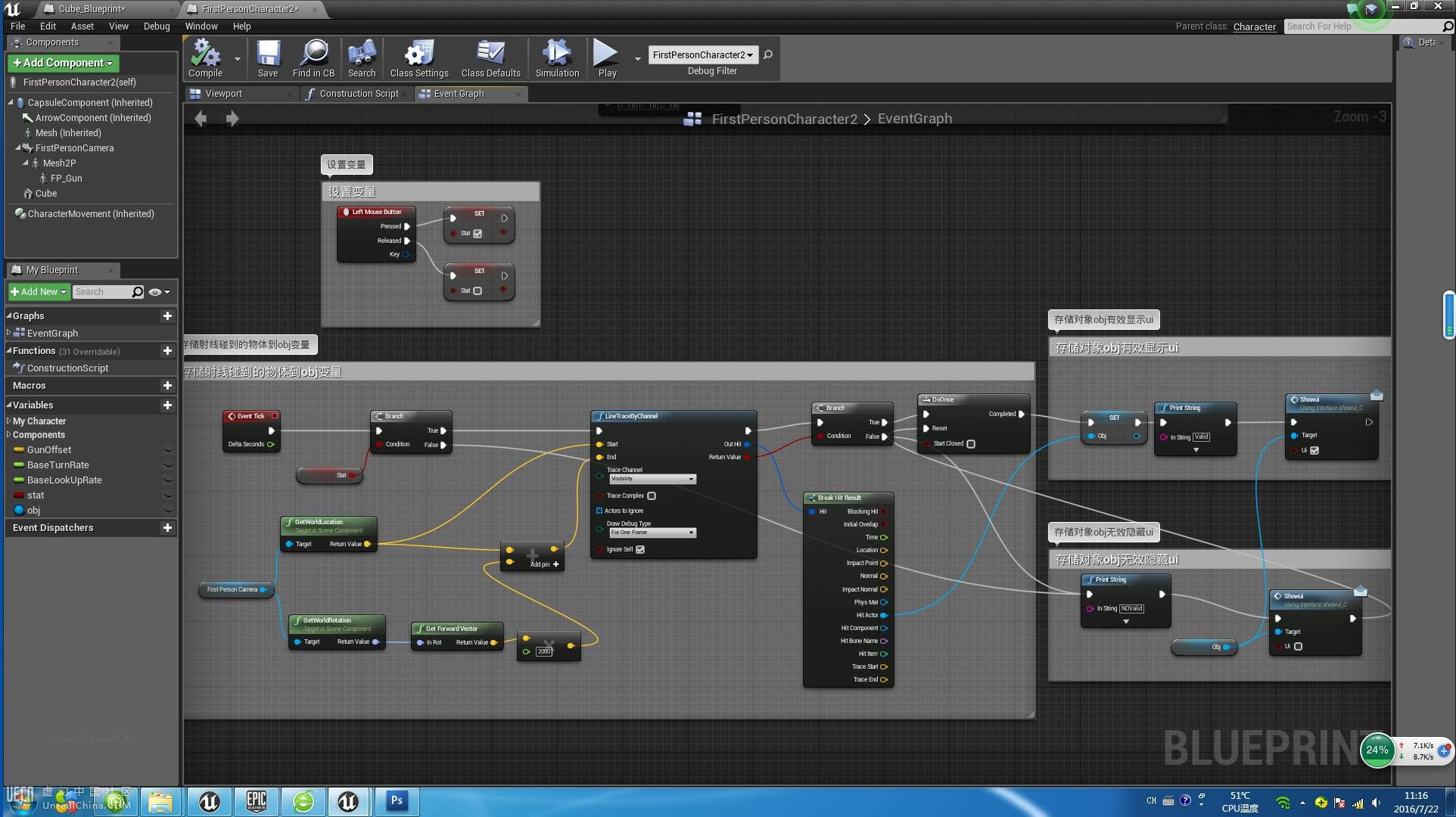Add a new Graph with plus icon
This screenshot has height=817, width=1456.
click(x=167, y=315)
